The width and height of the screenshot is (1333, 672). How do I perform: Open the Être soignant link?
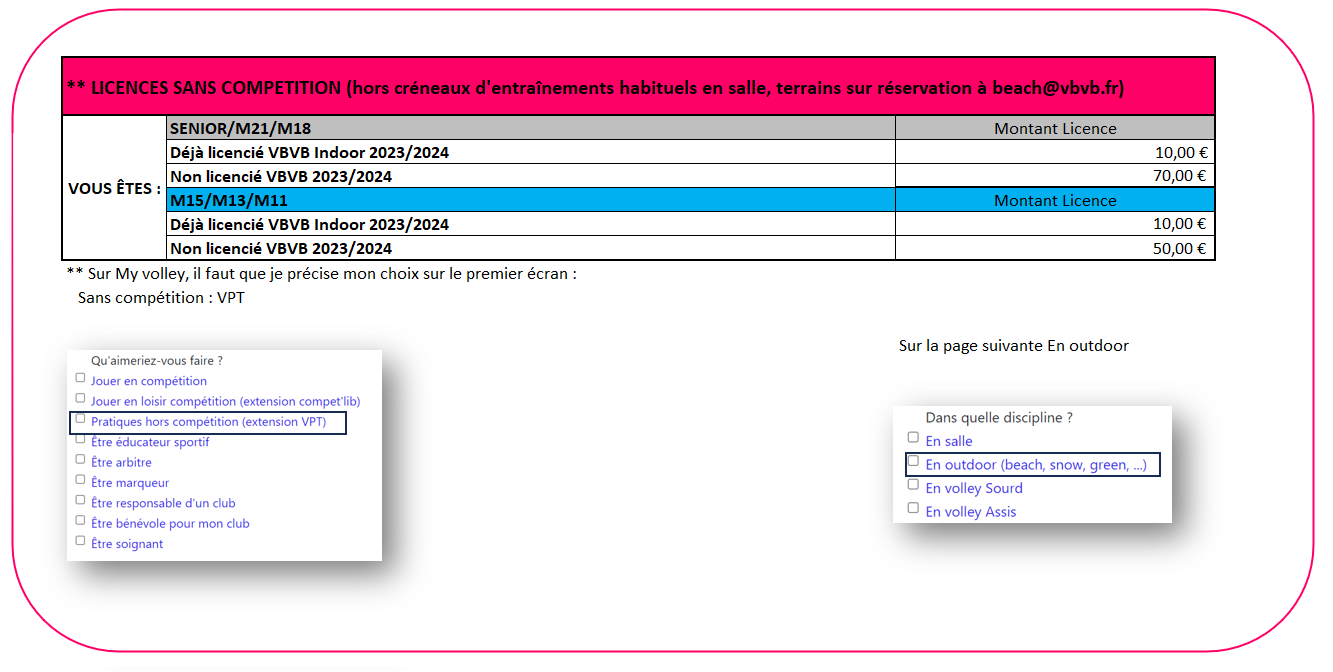pos(127,544)
